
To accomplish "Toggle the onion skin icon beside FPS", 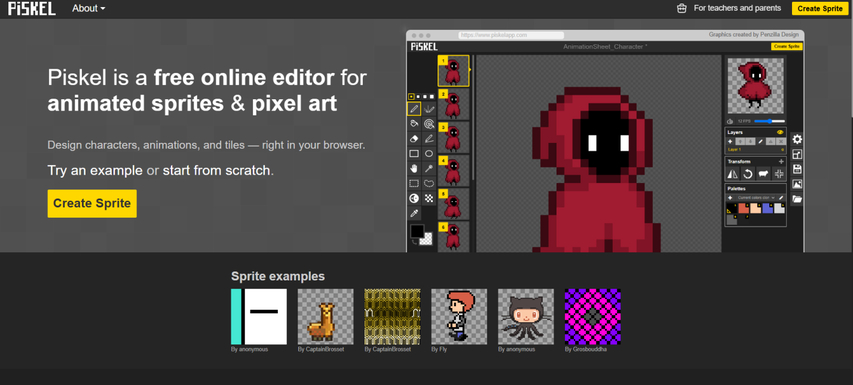I will (x=731, y=121).
